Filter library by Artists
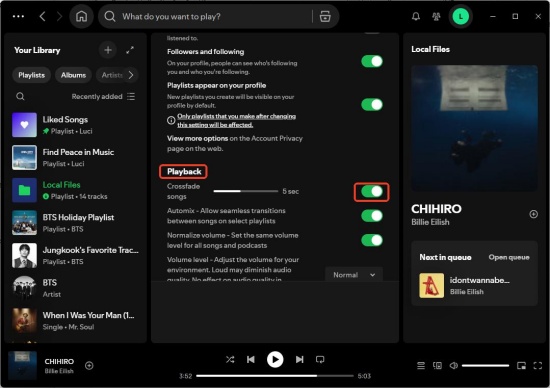 (112, 75)
